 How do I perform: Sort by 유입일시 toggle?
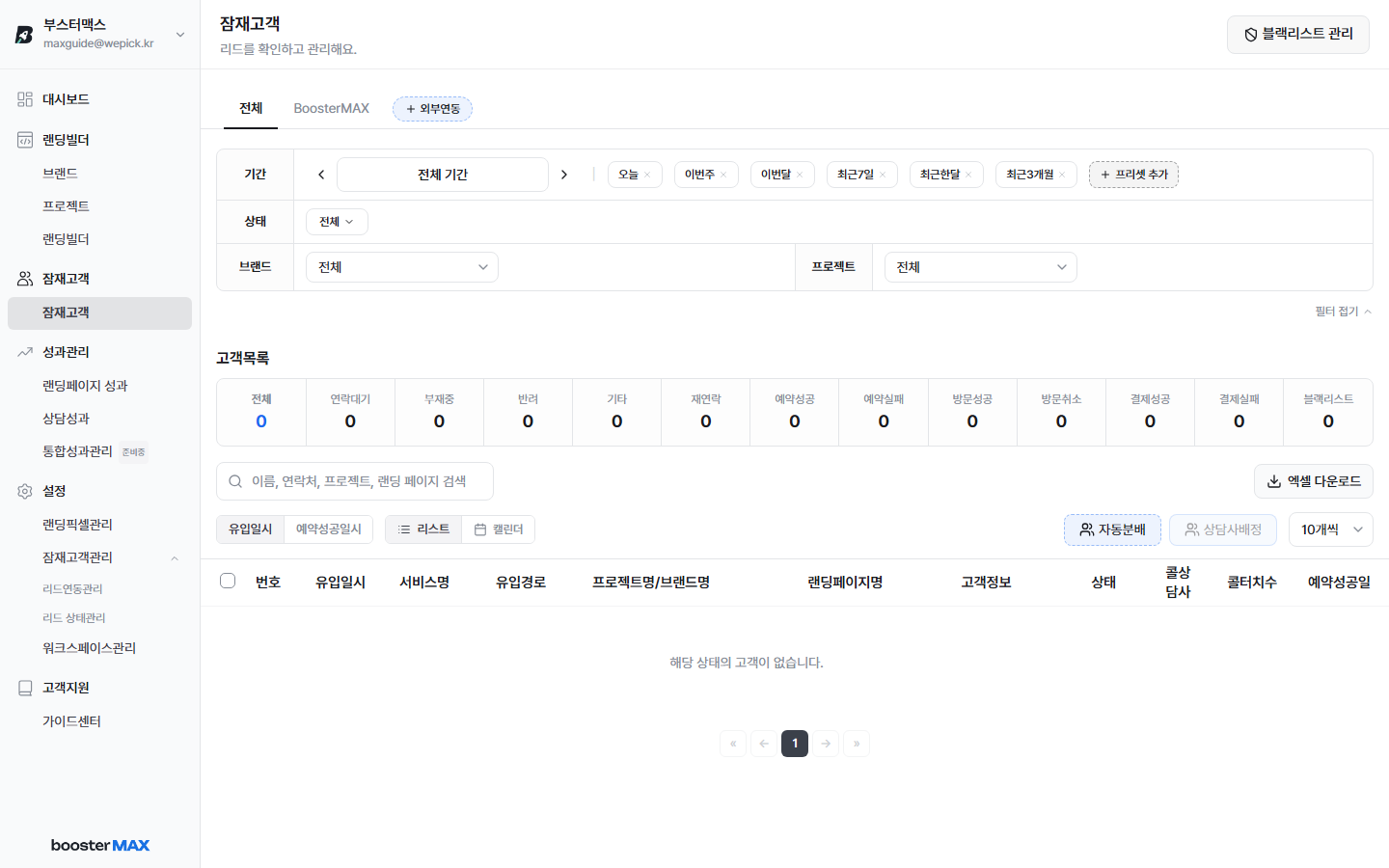(251, 529)
